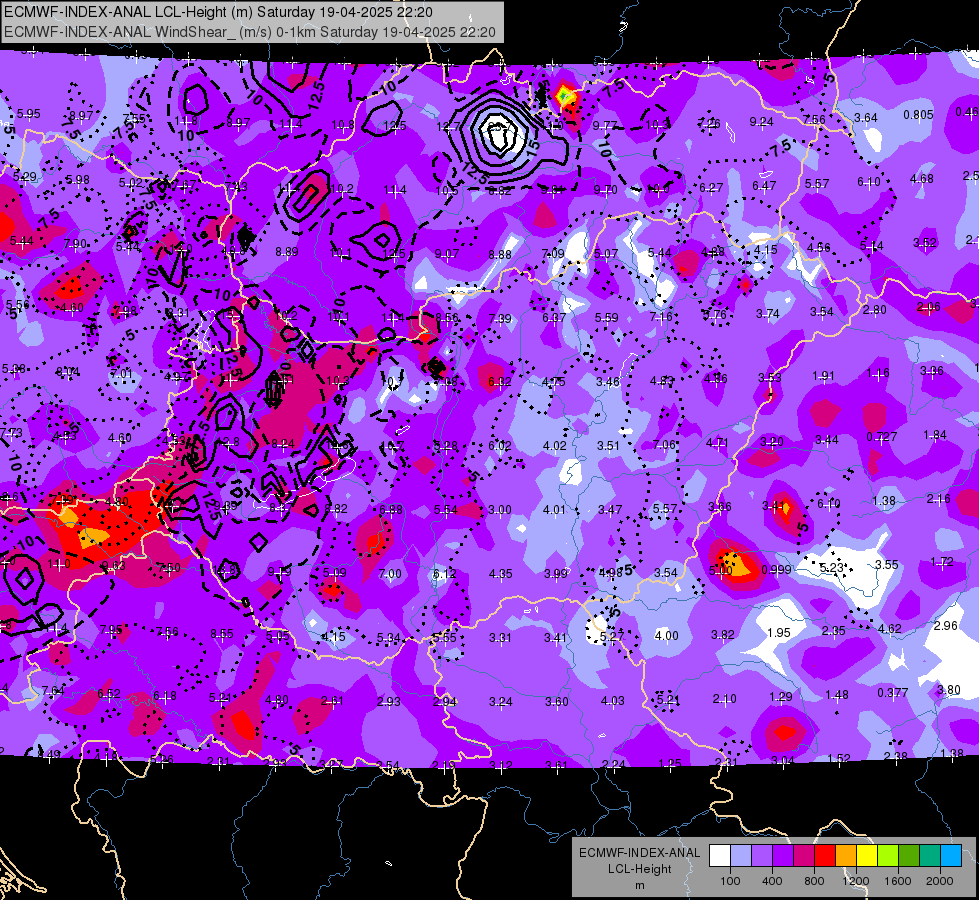Click the grid value '9.07'
979x900 pixels.
(447, 254)
